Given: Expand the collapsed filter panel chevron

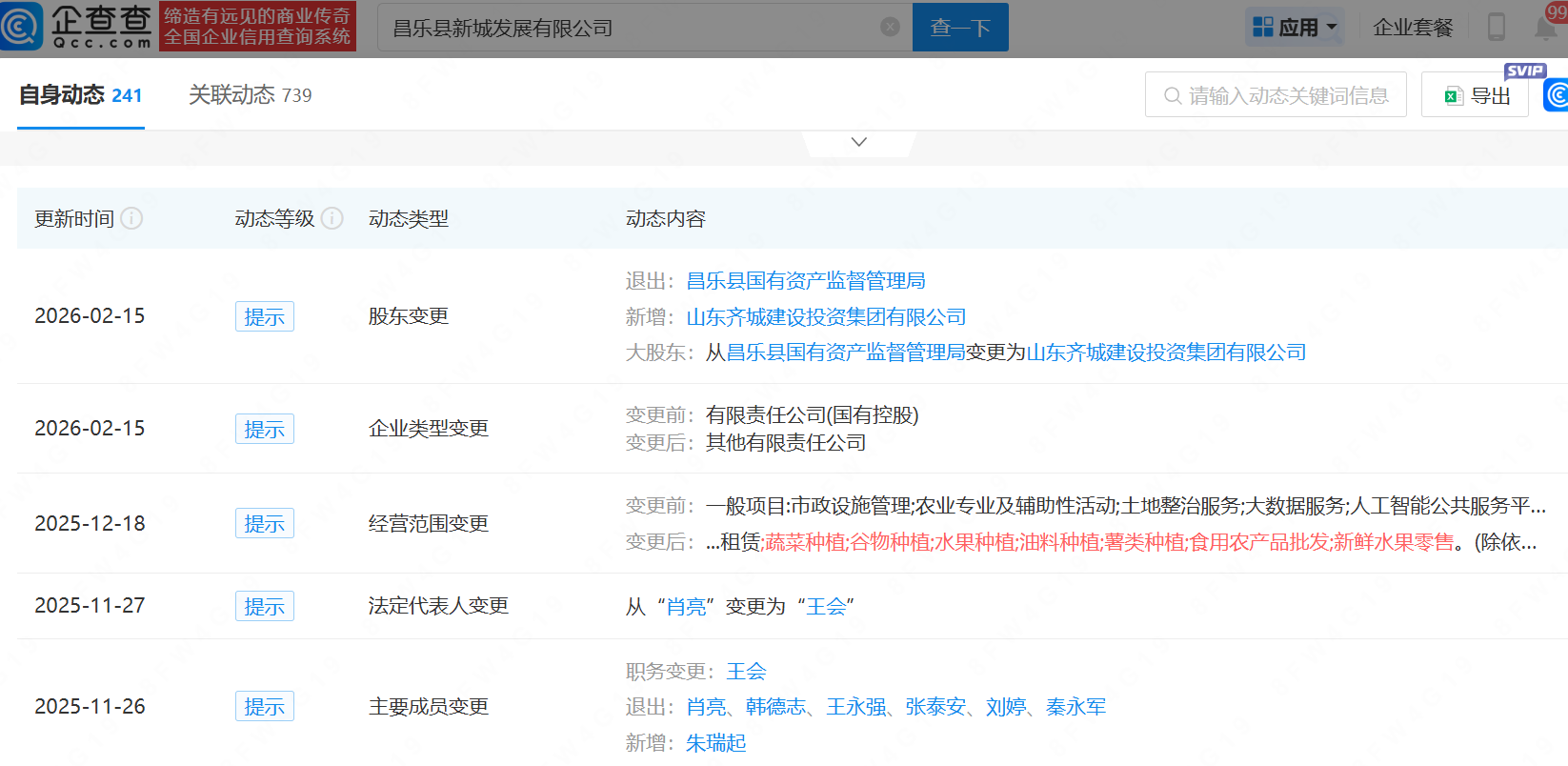Looking at the screenshot, I should coord(858,142).
